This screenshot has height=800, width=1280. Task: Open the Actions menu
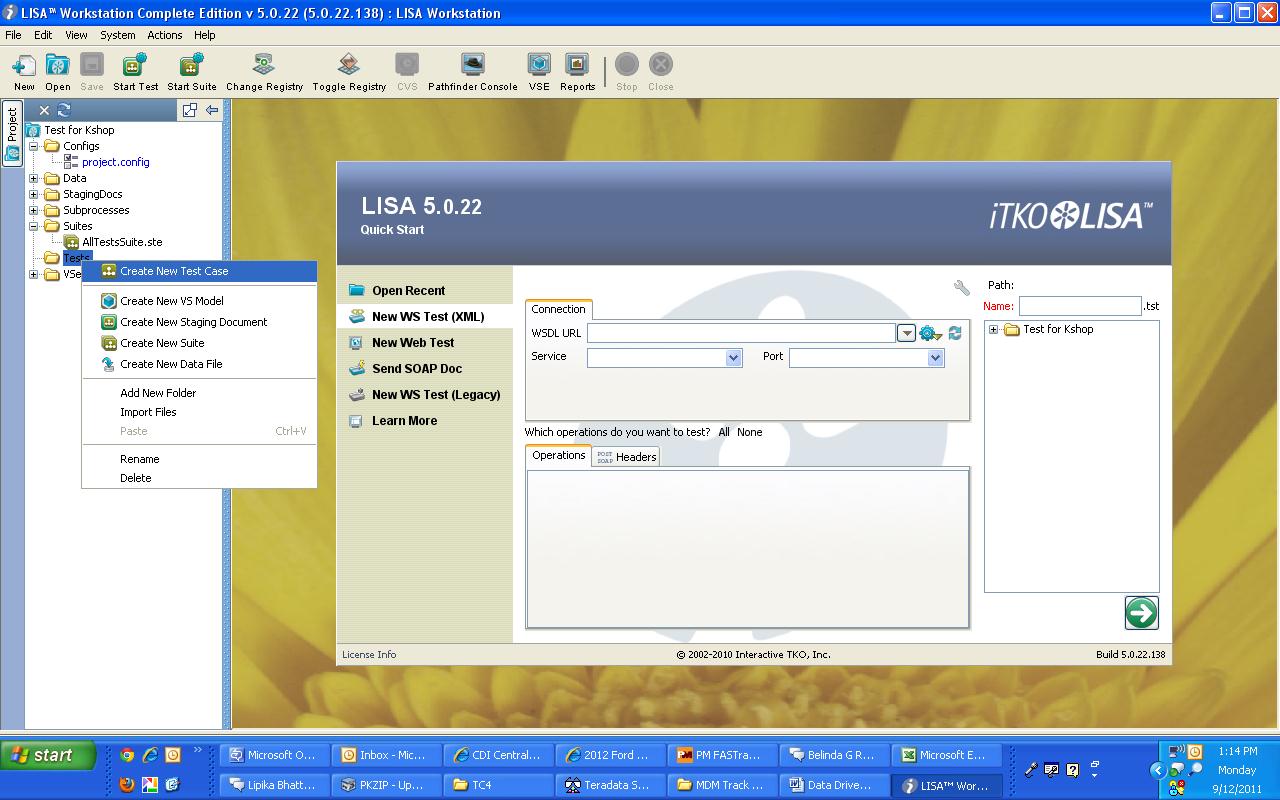coord(164,34)
